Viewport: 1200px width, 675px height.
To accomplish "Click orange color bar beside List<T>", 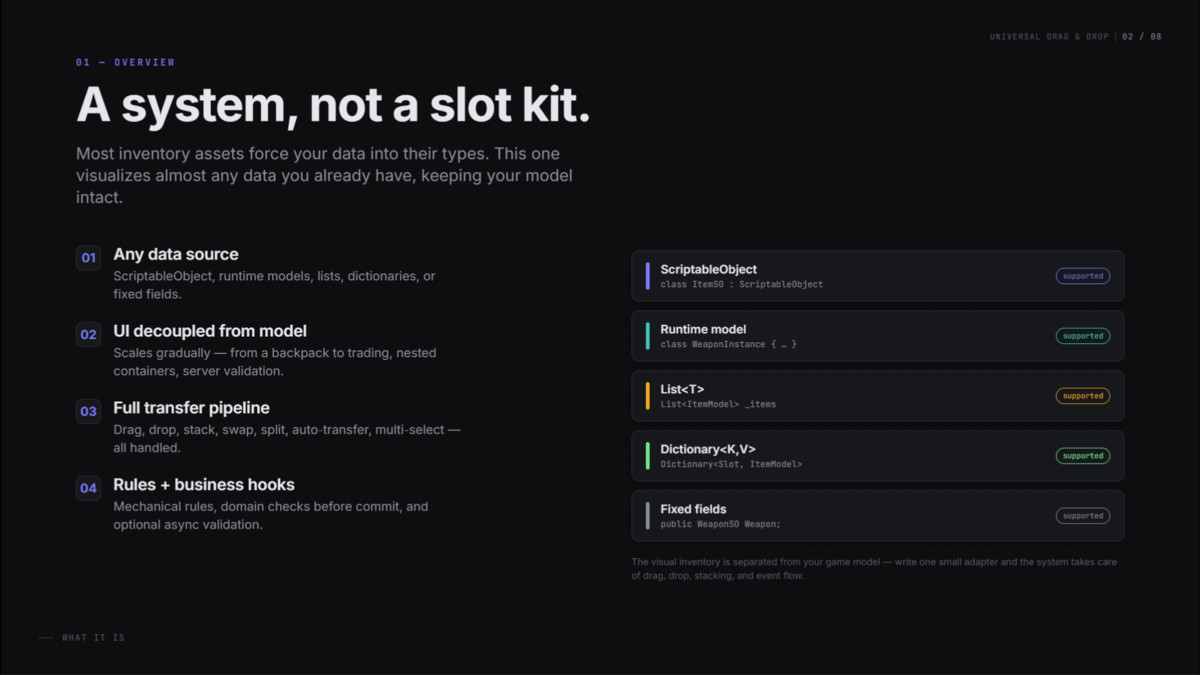I will click(648, 396).
